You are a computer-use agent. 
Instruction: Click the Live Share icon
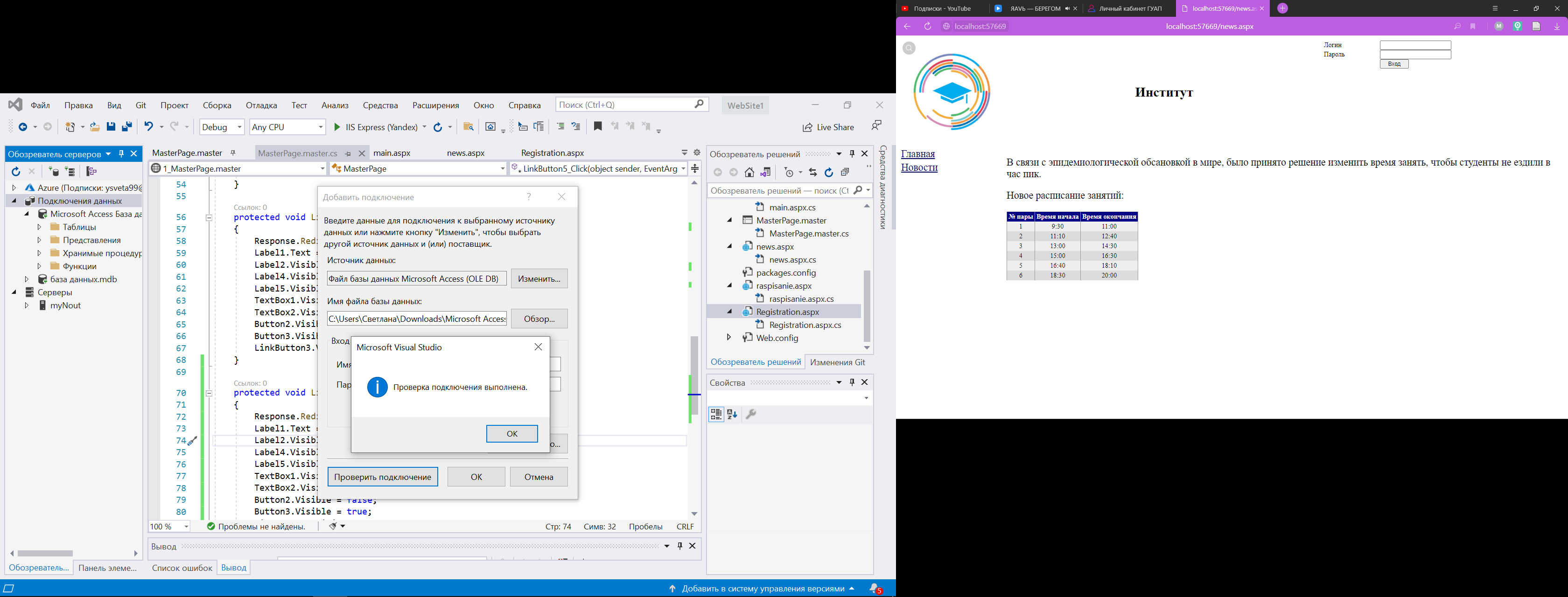807,127
